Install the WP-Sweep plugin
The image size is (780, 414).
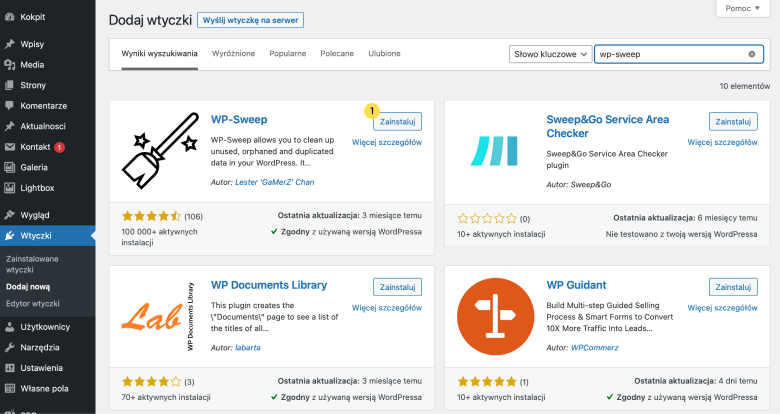(x=397, y=121)
